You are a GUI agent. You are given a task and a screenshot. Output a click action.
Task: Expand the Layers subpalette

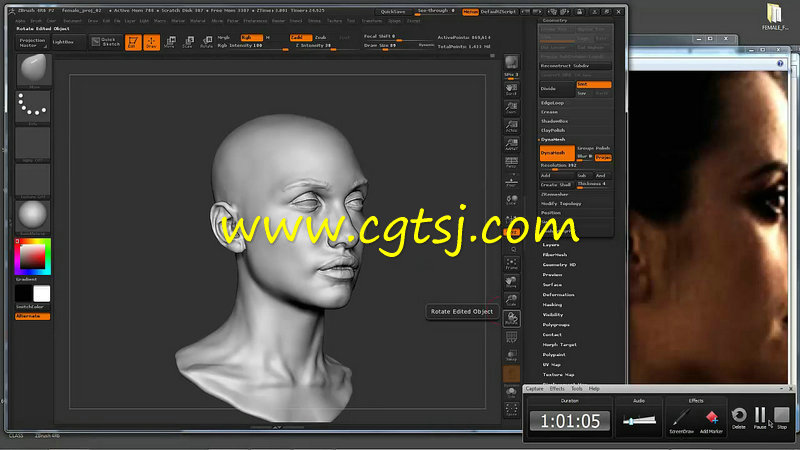tap(551, 245)
